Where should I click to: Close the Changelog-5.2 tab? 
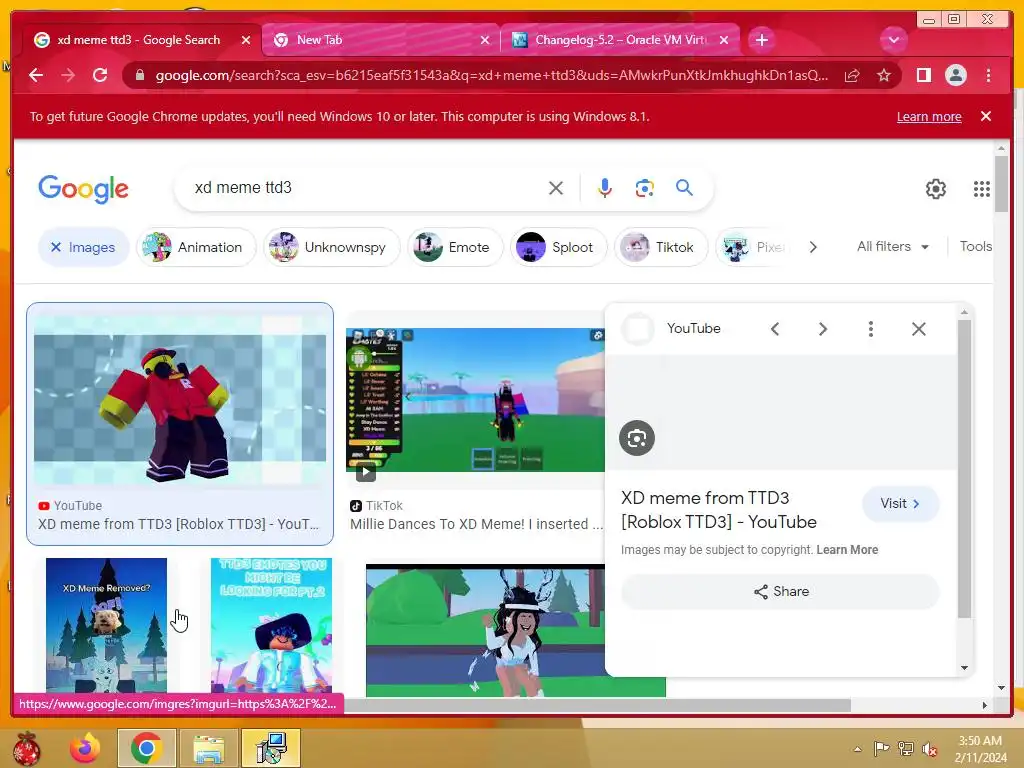tap(724, 40)
